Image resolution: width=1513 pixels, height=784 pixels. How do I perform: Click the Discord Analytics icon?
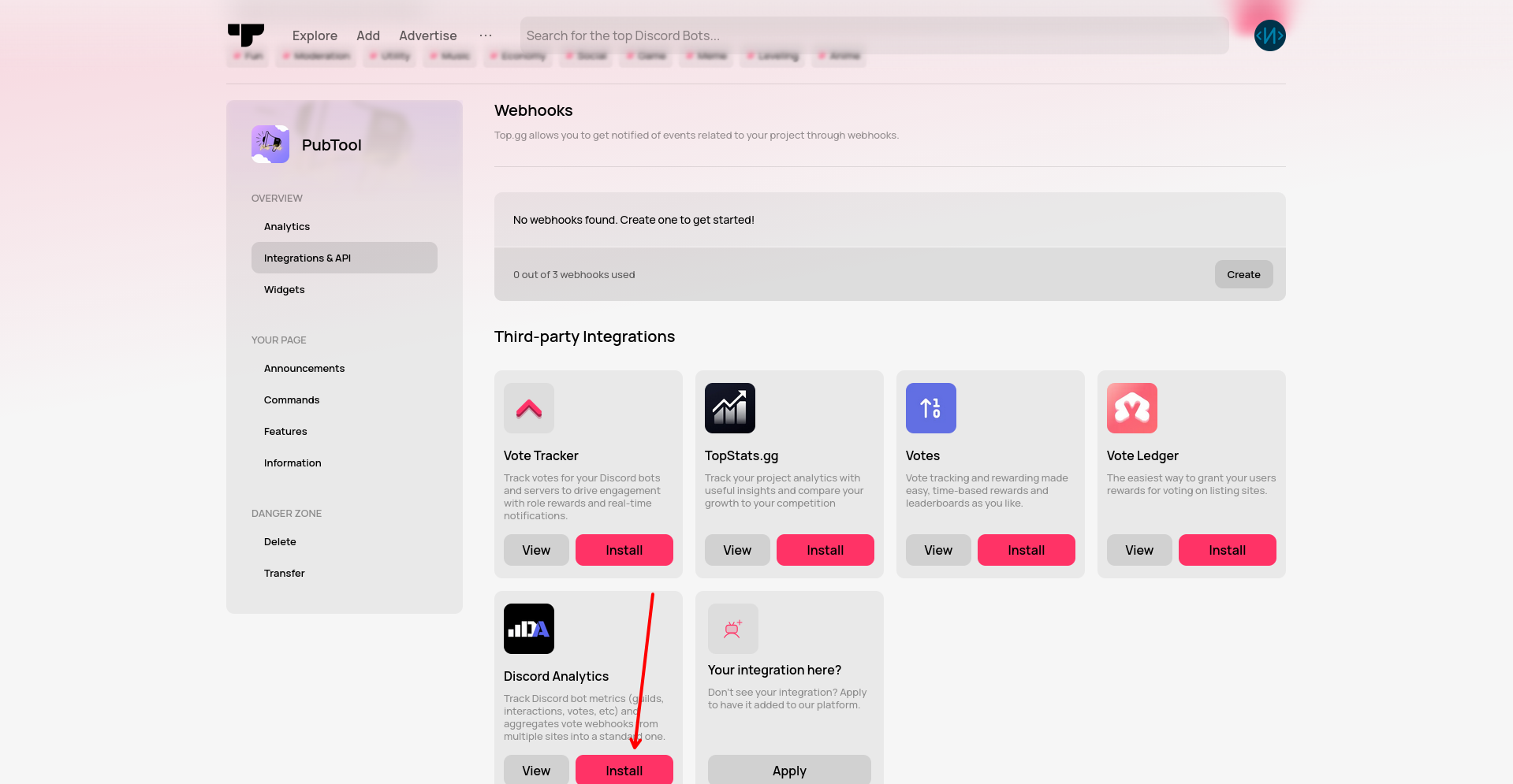(529, 629)
